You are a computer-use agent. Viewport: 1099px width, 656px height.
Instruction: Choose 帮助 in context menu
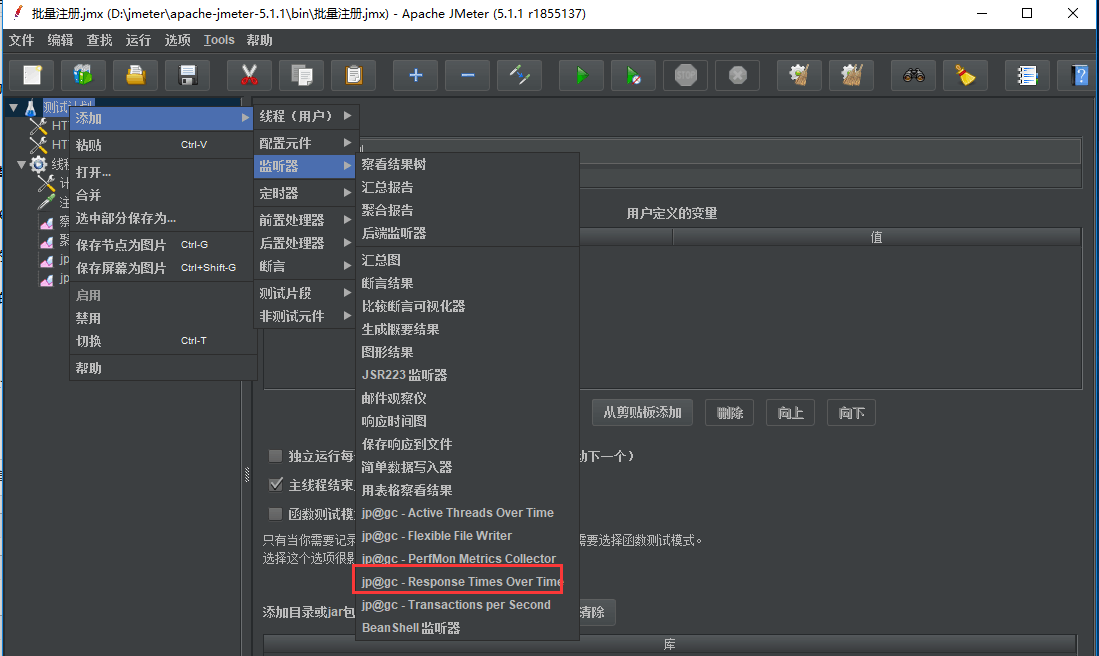163,368
